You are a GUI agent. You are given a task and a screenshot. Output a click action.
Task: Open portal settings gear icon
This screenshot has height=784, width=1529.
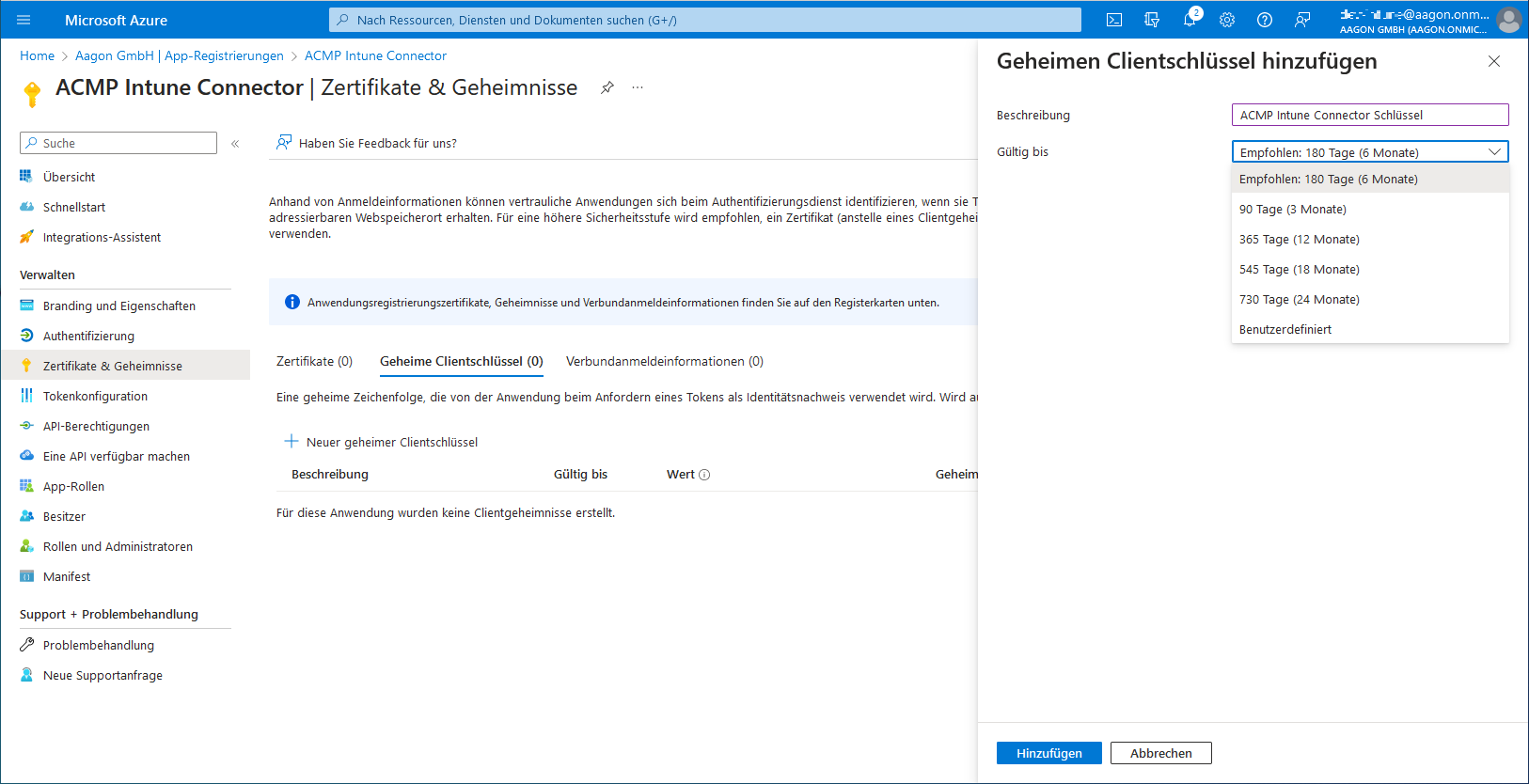tap(1227, 20)
